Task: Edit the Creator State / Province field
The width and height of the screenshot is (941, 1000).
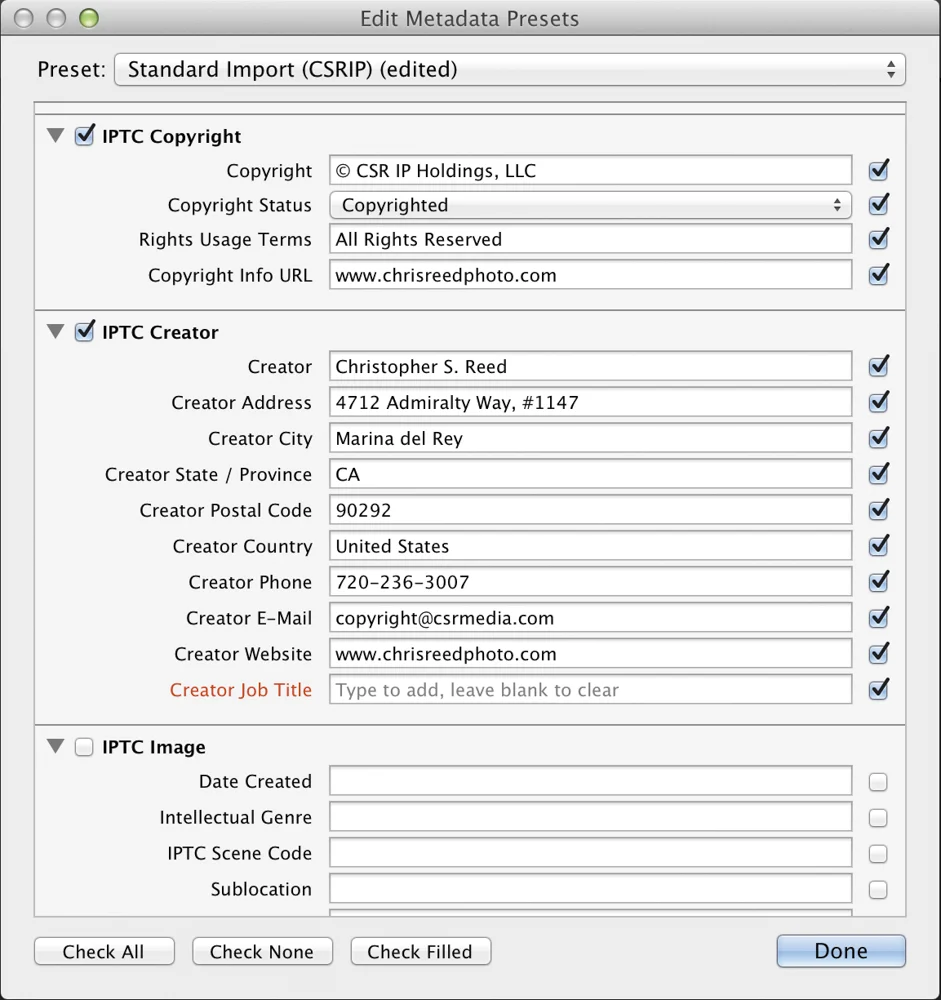Action: [x=590, y=474]
